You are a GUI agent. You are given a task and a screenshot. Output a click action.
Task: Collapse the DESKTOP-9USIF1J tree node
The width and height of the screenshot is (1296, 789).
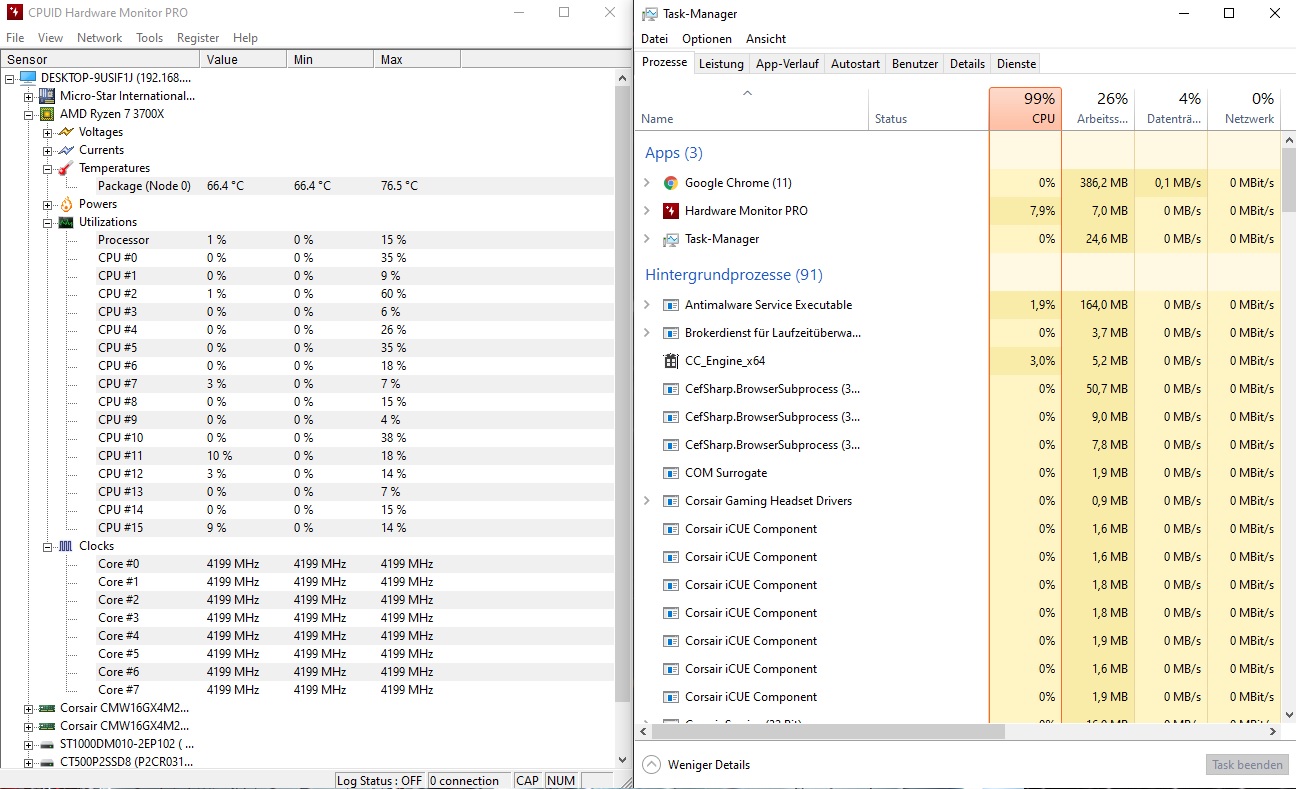pyautogui.click(x=10, y=78)
